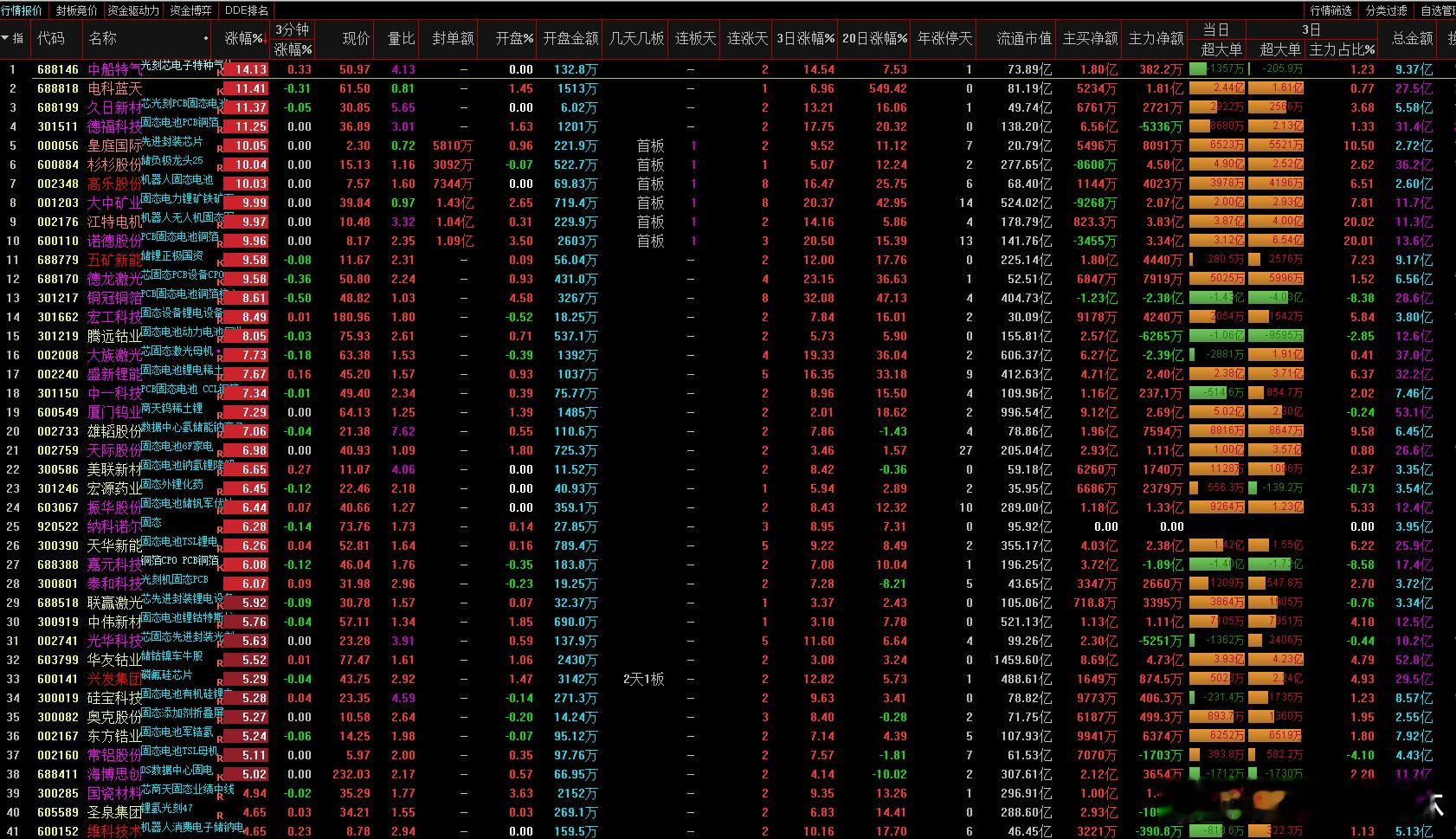Select the 腾远钴业 stock name

pos(114,336)
